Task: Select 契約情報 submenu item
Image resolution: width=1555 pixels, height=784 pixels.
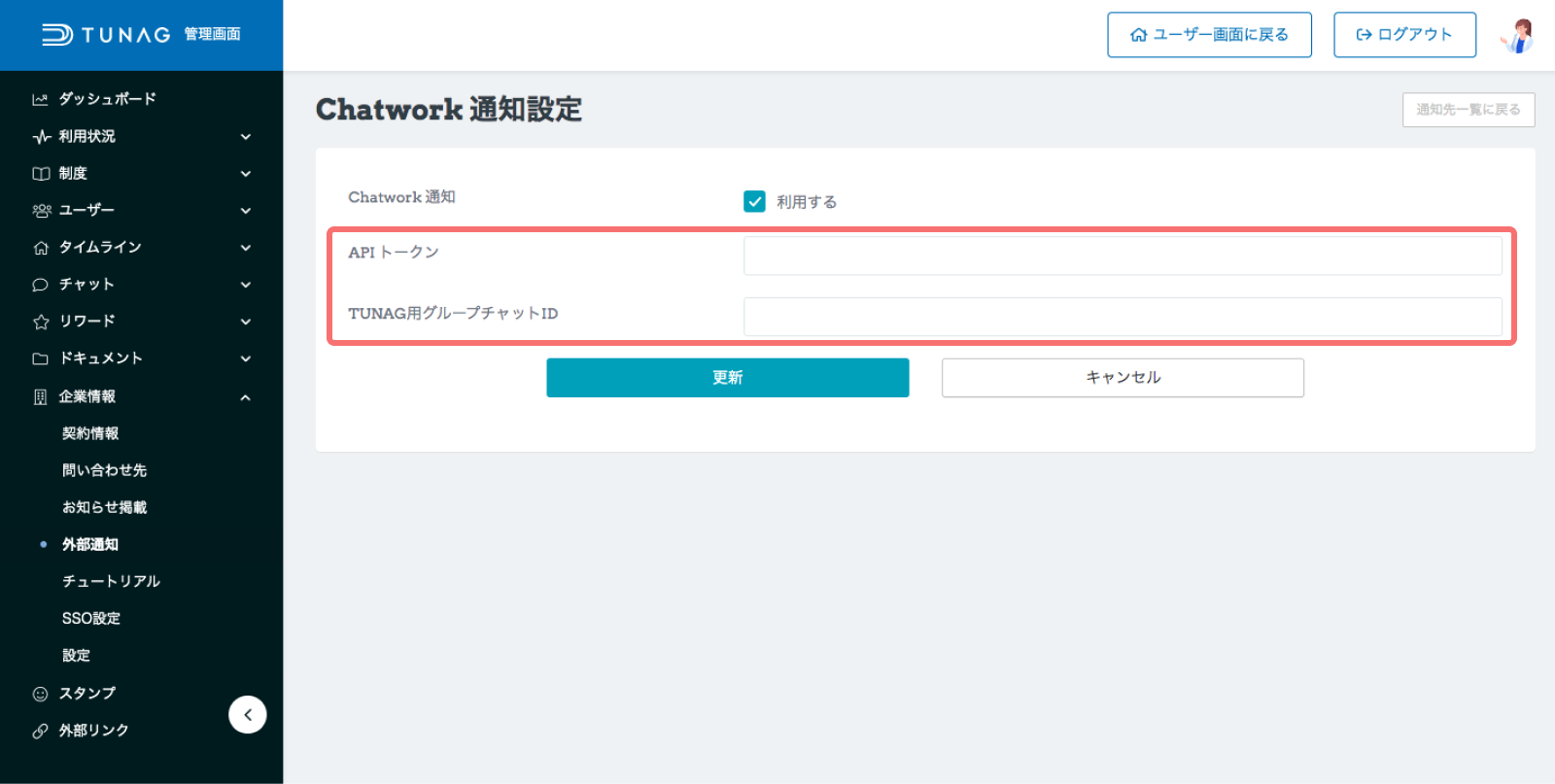Action: [x=90, y=433]
